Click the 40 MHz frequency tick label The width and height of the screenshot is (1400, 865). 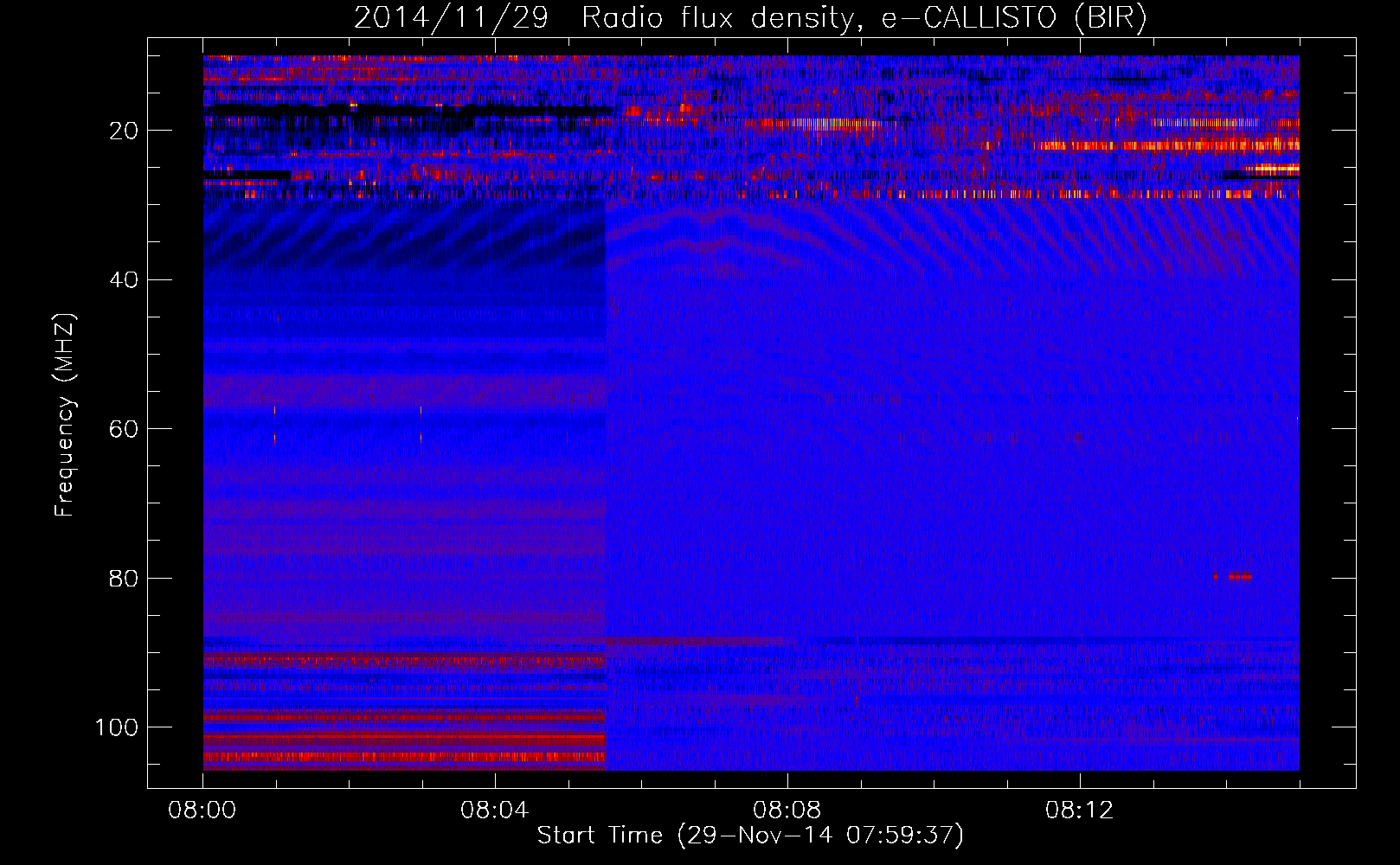(x=125, y=280)
